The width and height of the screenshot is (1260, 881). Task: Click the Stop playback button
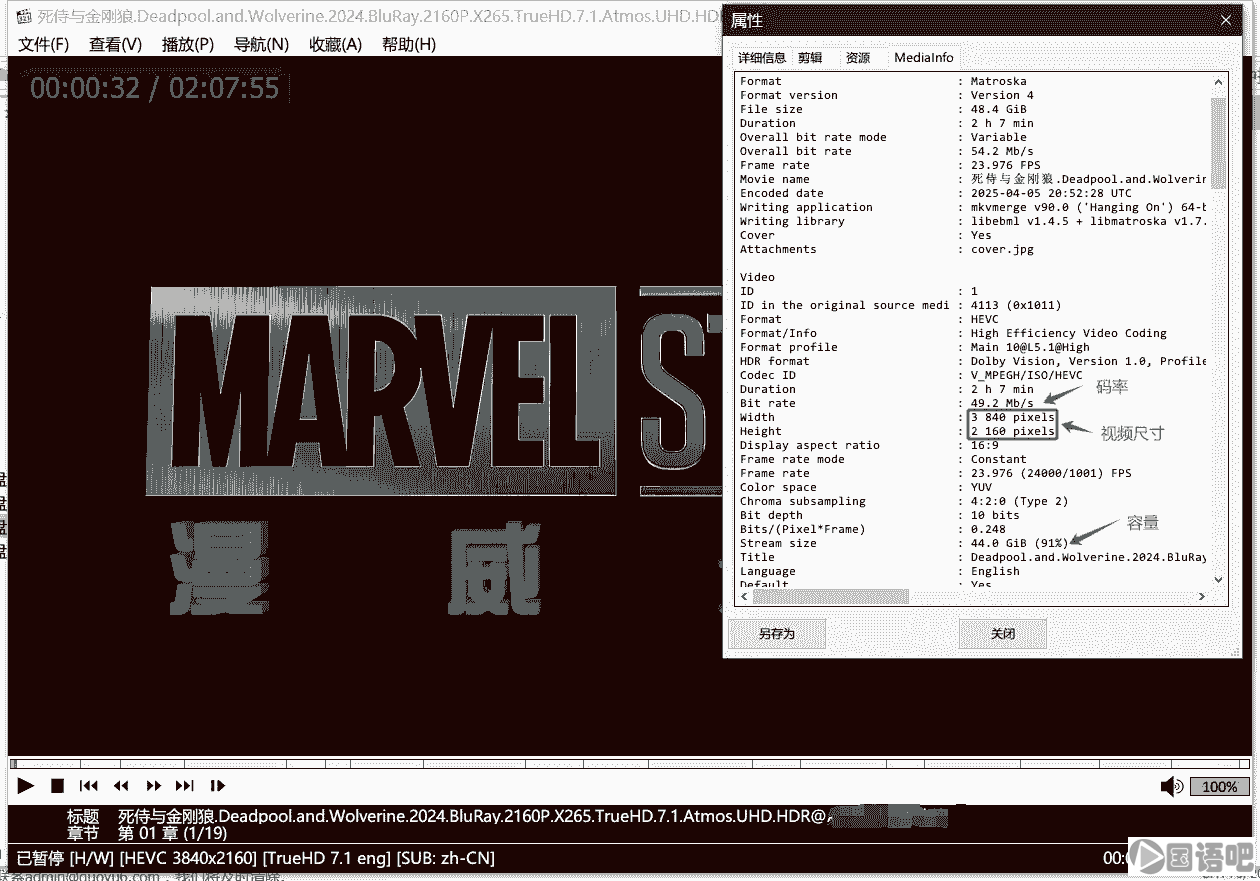pos(58,786)
